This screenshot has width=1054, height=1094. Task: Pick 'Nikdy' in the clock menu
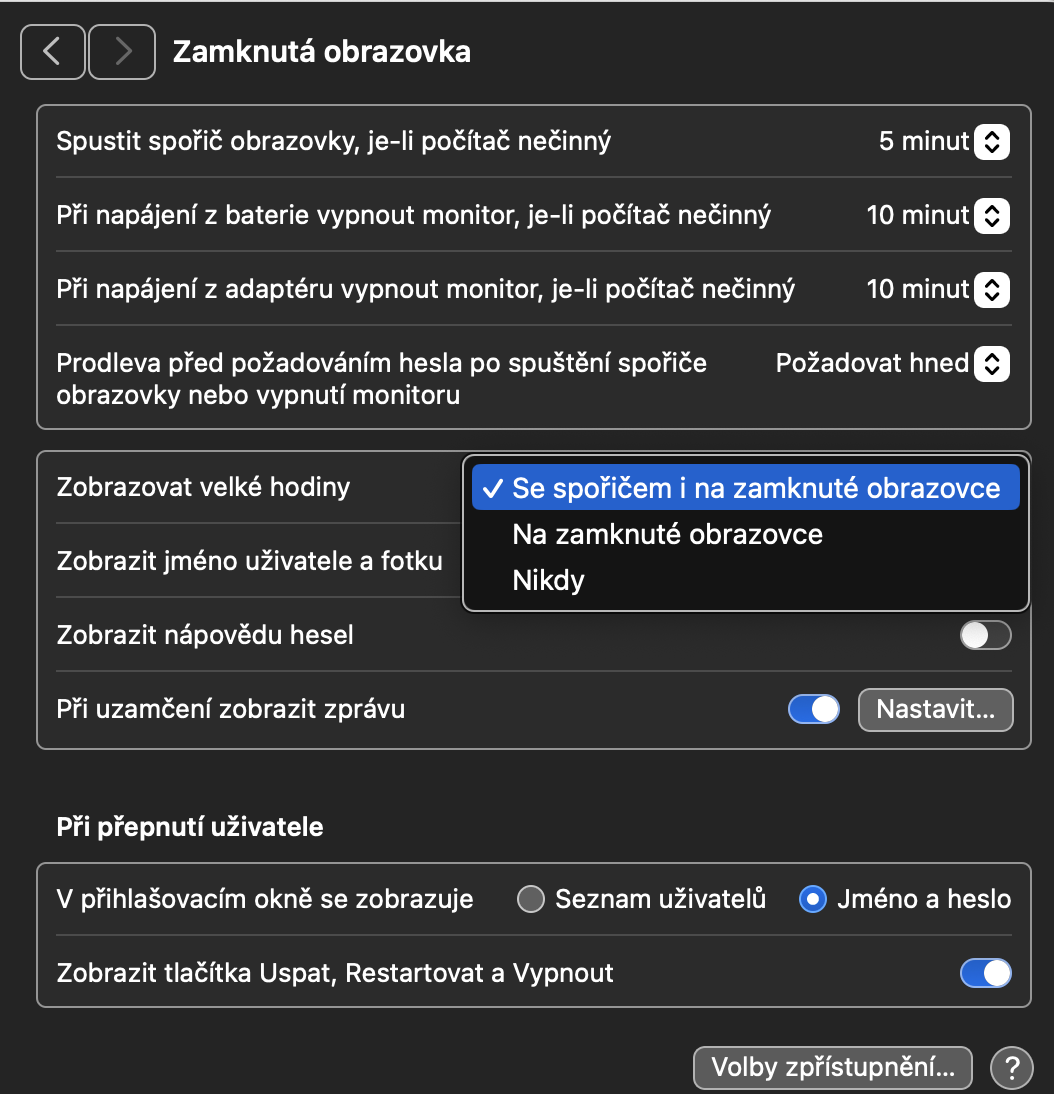(x=548, y=580)
